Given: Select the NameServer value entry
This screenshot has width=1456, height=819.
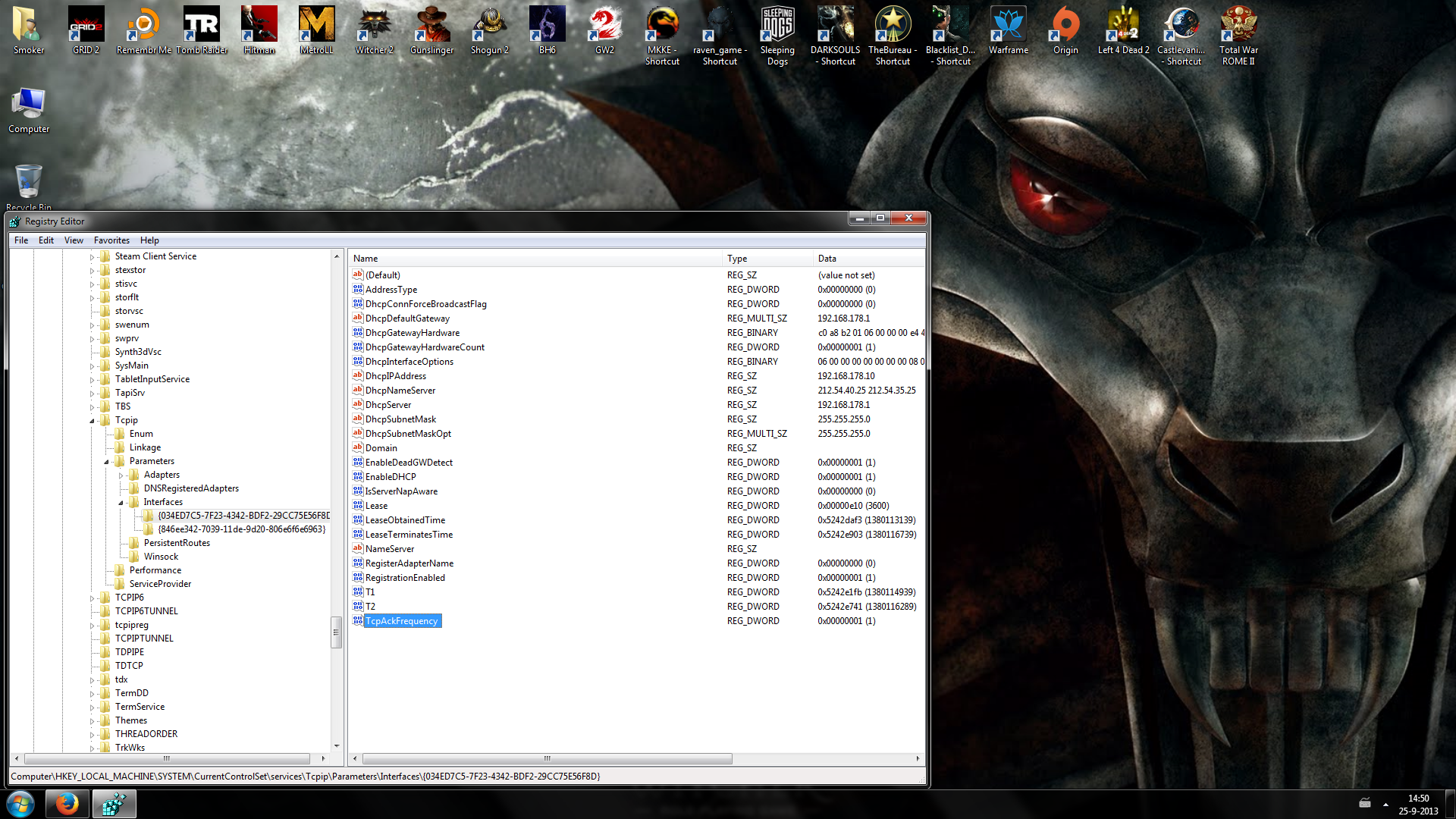Looking at the screenshot, I should pos(390,549).
